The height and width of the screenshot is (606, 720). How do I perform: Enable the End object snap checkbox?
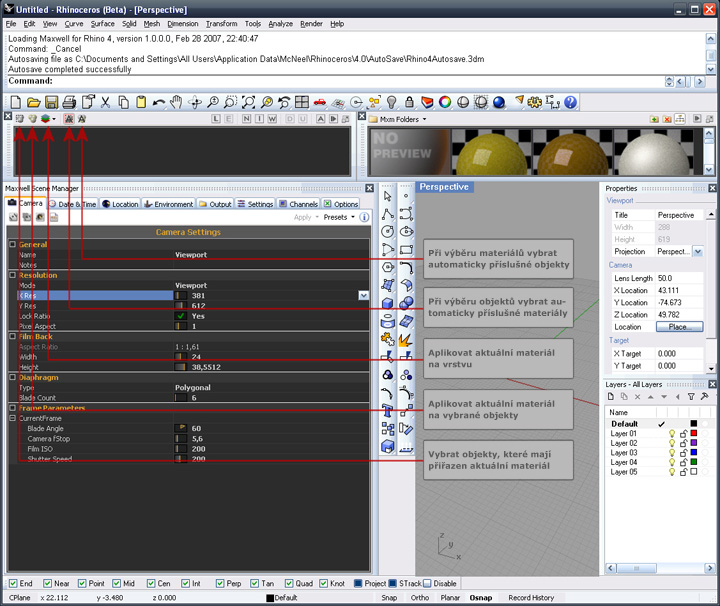12,583
